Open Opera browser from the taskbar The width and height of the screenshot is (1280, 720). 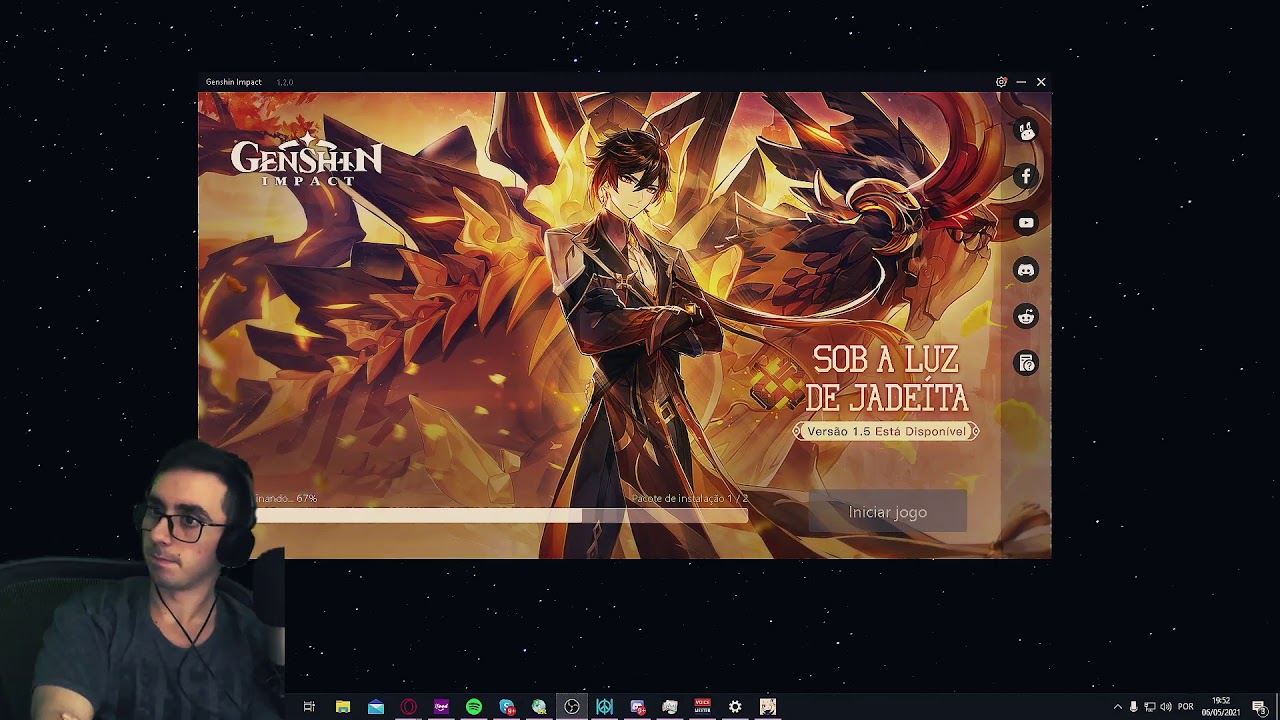coord(408,707)
